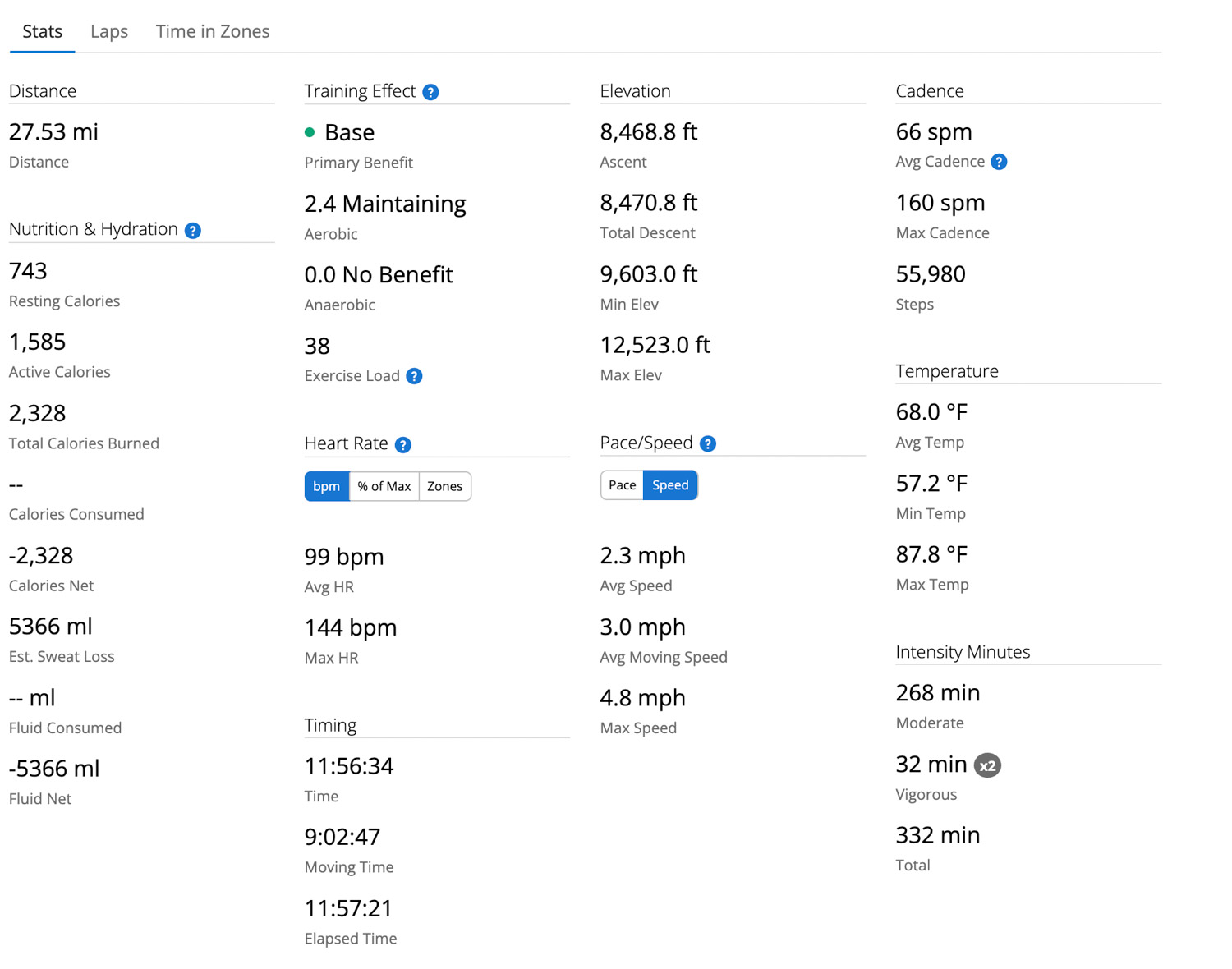
Task: Display heart rate as Zones
Action: pos(444,486)
